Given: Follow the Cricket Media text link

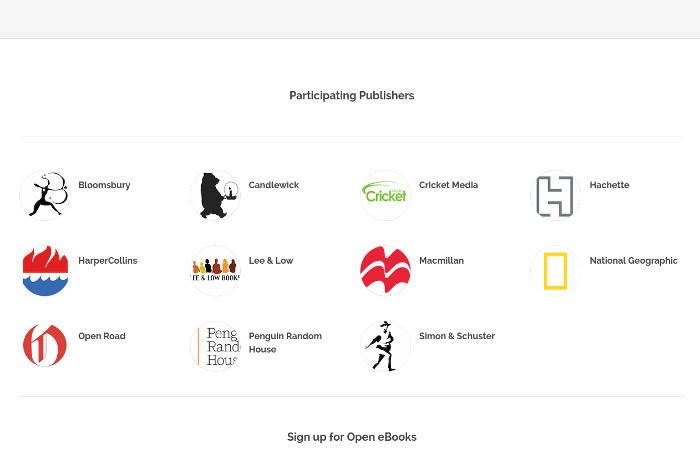Looking at the screenshot, I should [448, 185].
